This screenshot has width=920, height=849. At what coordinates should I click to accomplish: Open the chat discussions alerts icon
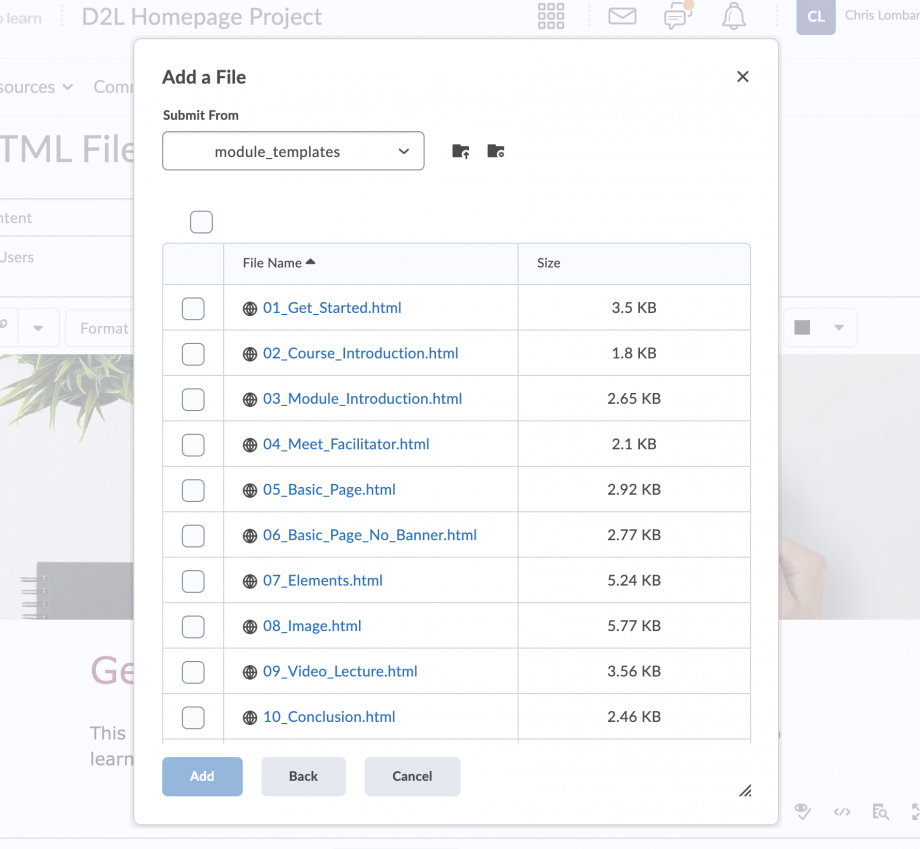pyautogui.click(x=678, y=17)
